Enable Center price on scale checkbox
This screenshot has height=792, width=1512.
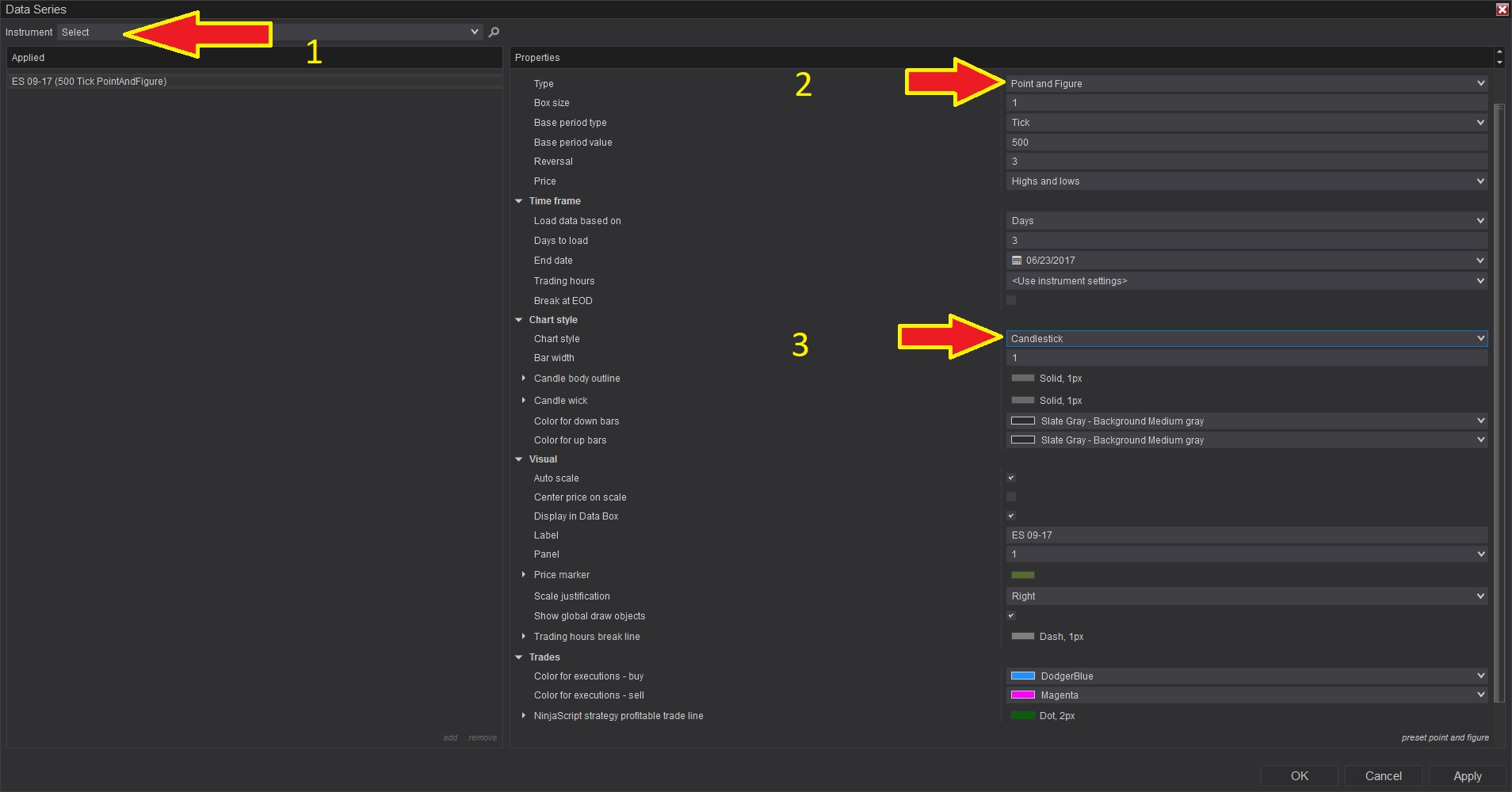[x=1011, y=497]
